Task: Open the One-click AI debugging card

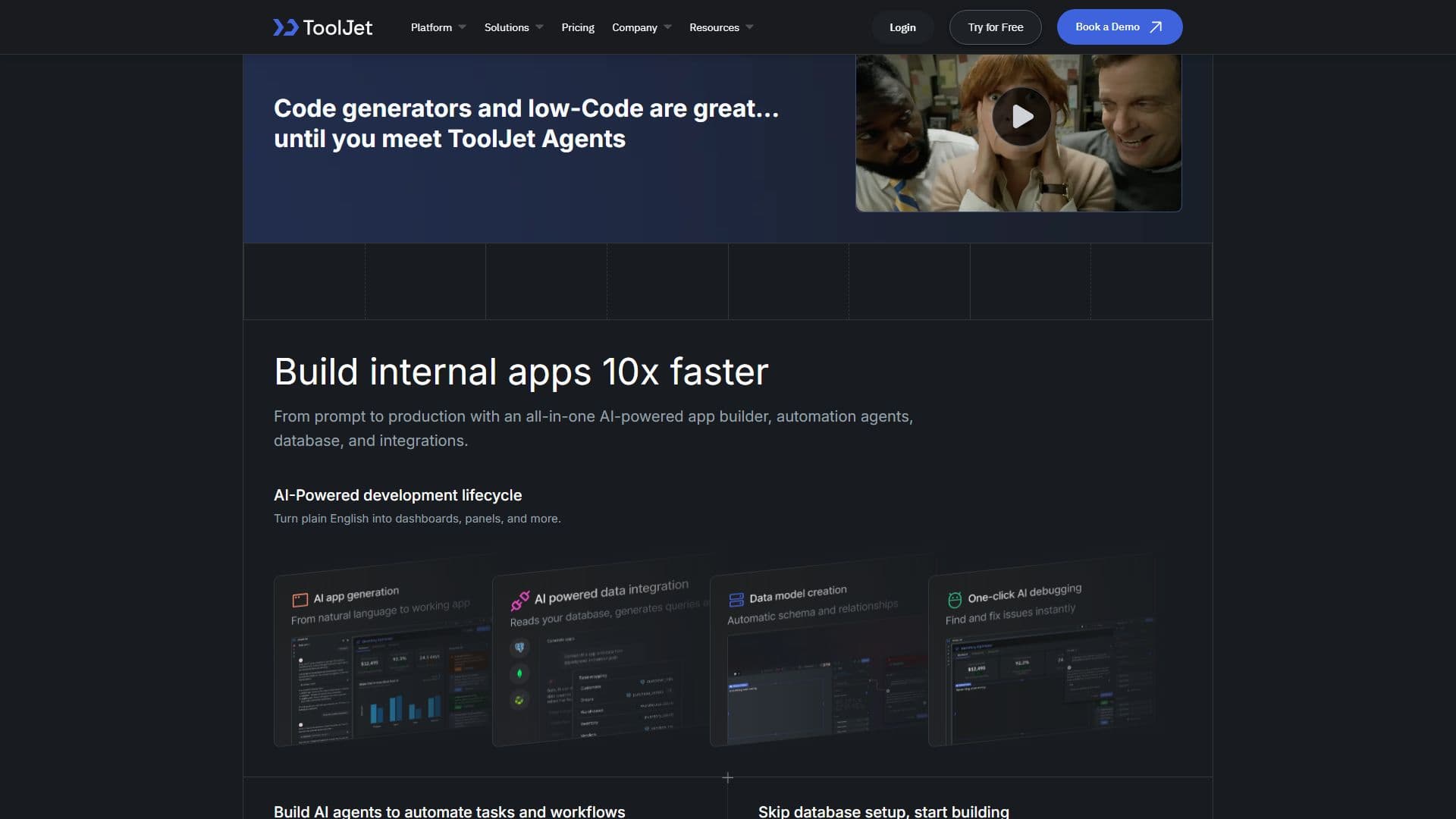Action: [1041, 652]
